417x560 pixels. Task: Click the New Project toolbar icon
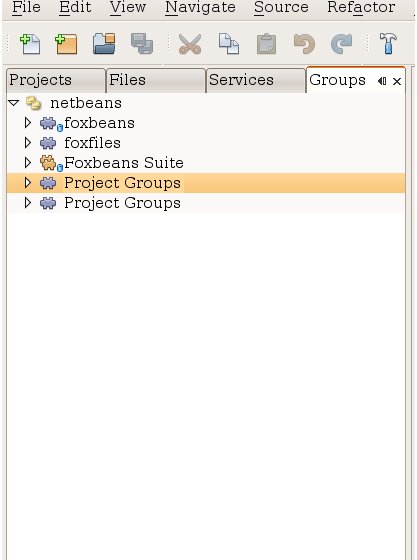tap(66, 44)
